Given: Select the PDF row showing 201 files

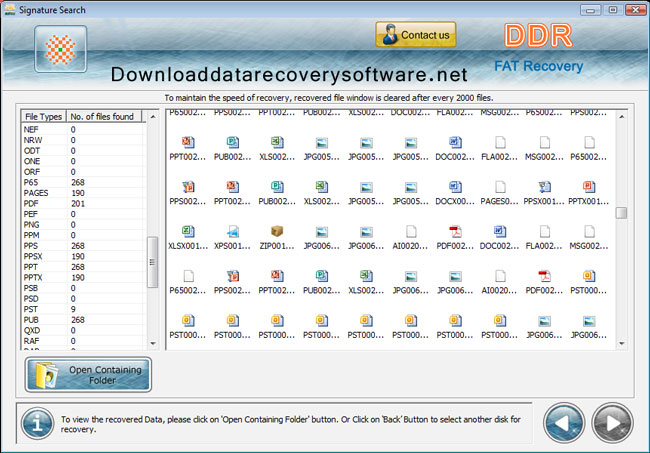Looking at the screenshot, I should click(x=83, y=203).
